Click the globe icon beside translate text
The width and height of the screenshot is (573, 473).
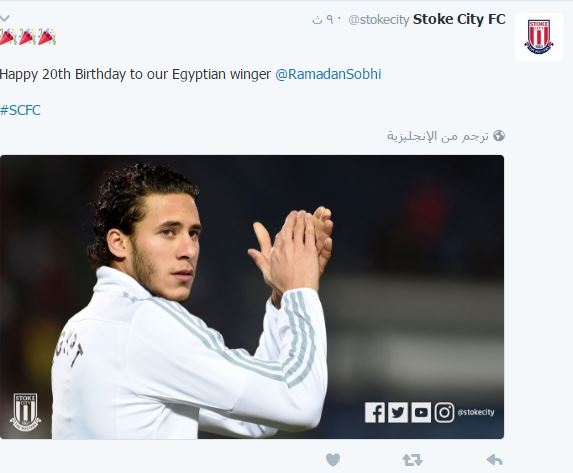[499, 136]
